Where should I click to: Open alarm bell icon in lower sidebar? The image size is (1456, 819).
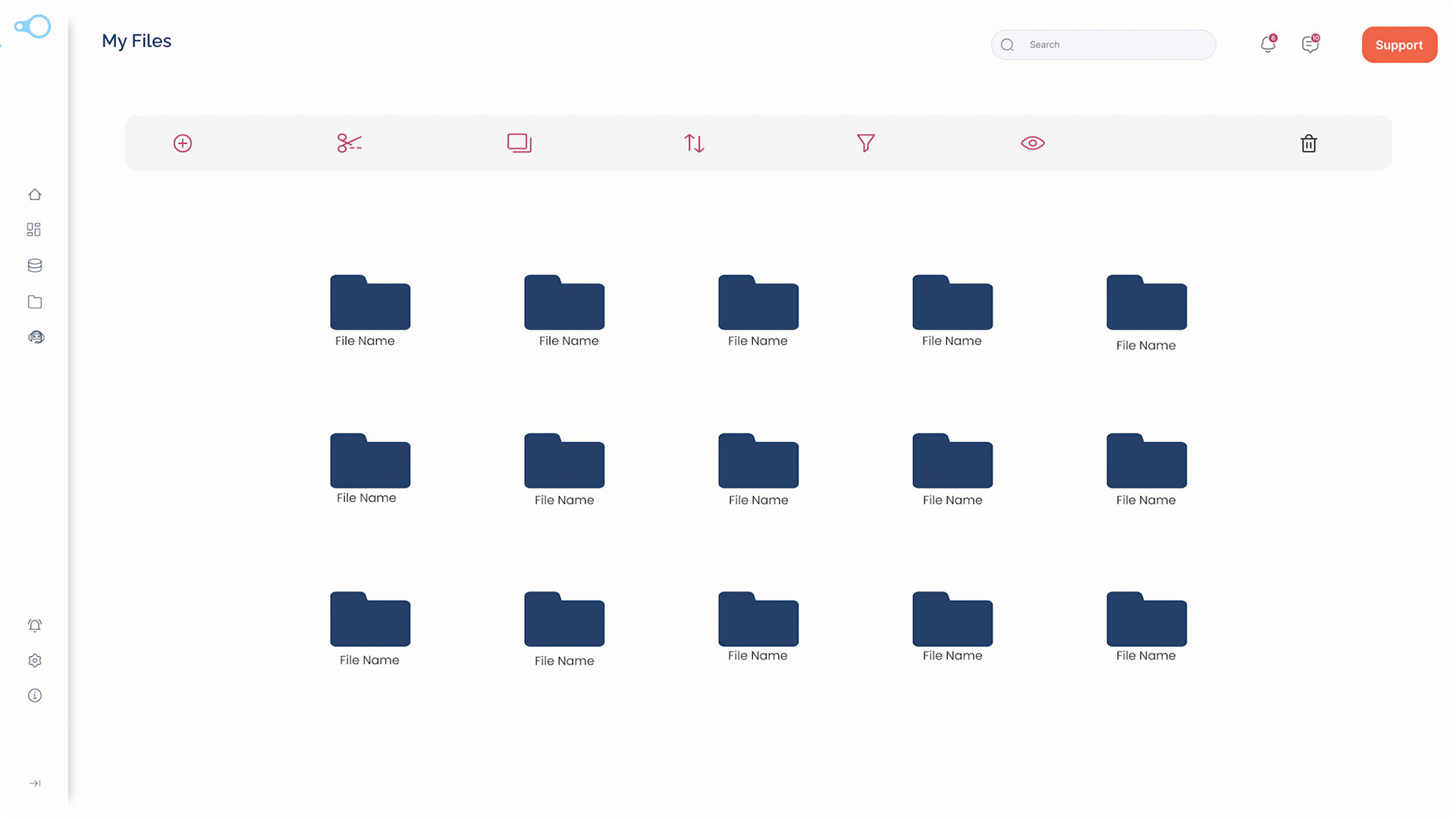pyautogui.click(x=35, y=626)
